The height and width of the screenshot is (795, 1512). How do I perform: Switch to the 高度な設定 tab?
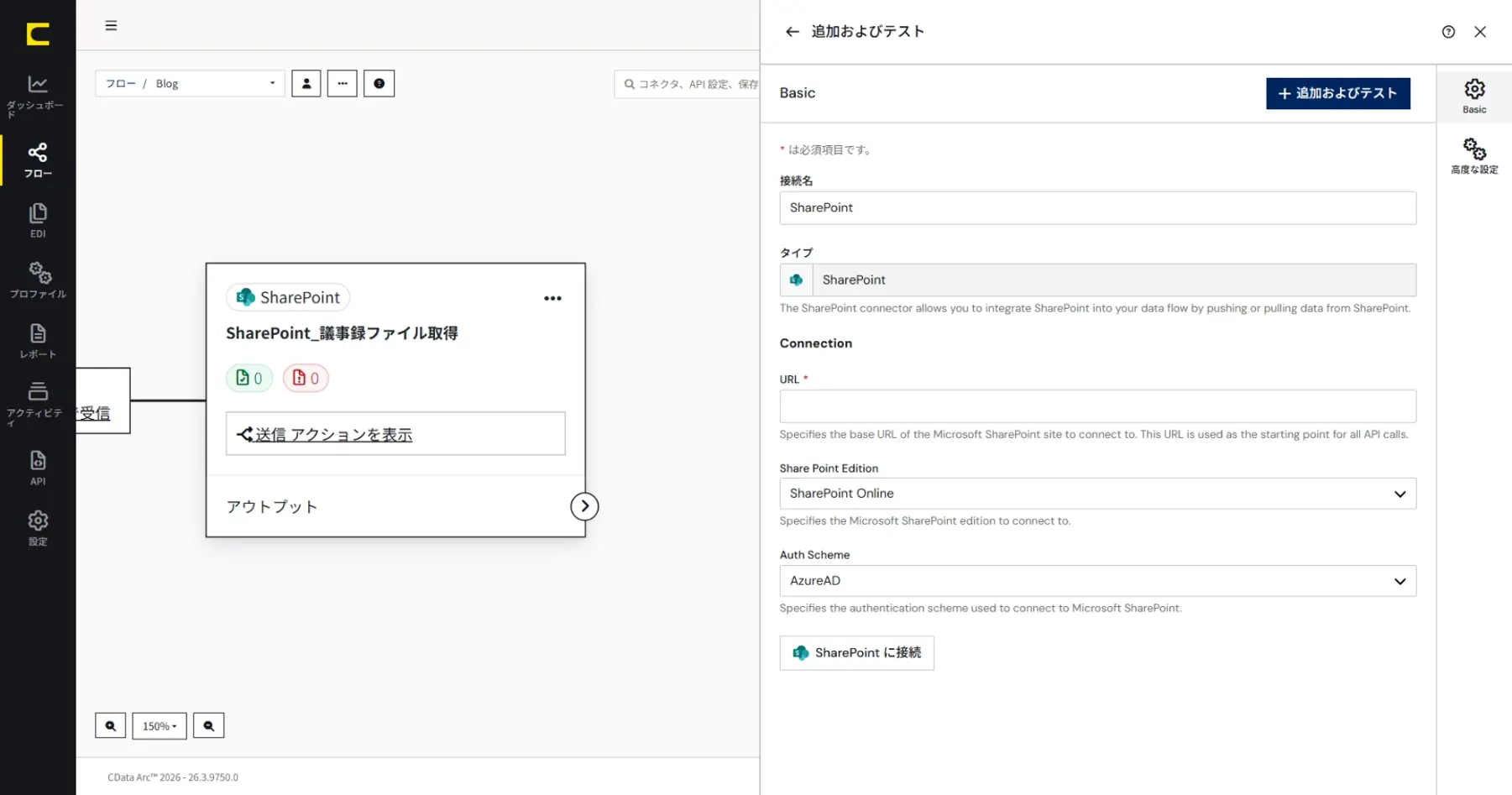pos(1474,157)
